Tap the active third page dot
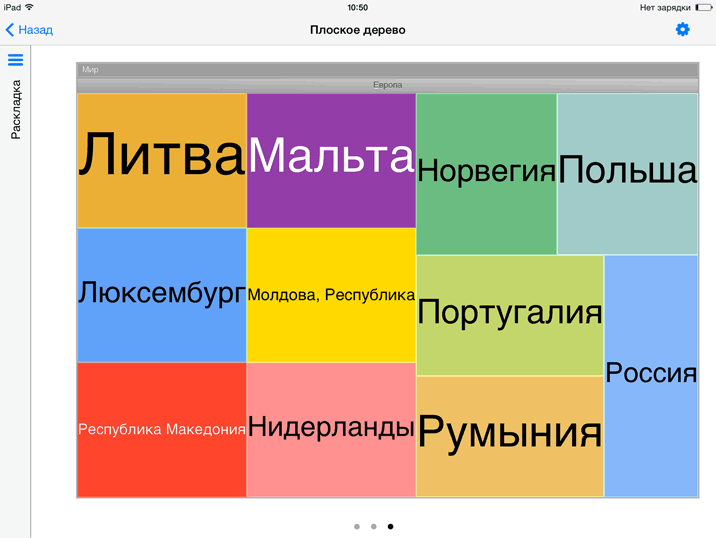This screenshot has width=716, height=538. pos(390,527)
